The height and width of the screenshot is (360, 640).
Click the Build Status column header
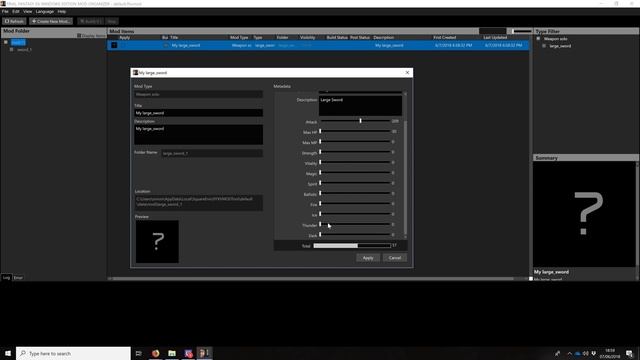click(337, 38)
